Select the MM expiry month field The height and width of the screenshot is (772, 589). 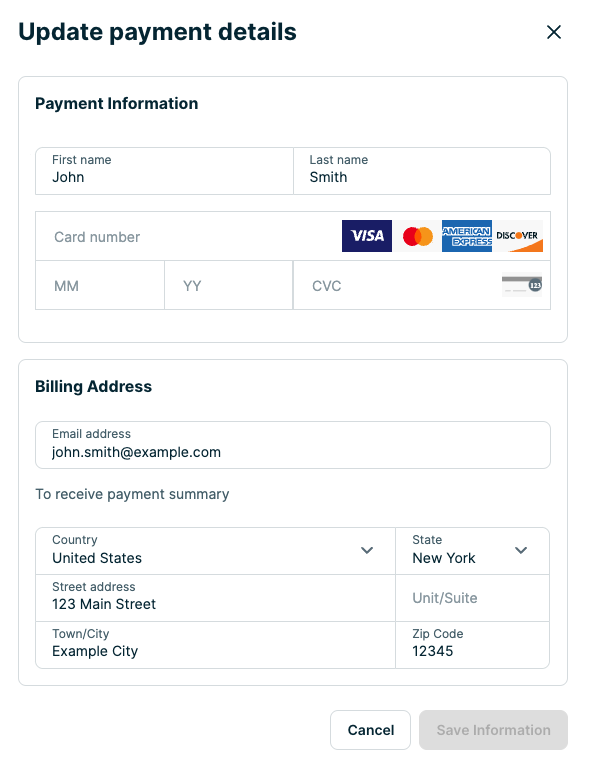[100, 286]
